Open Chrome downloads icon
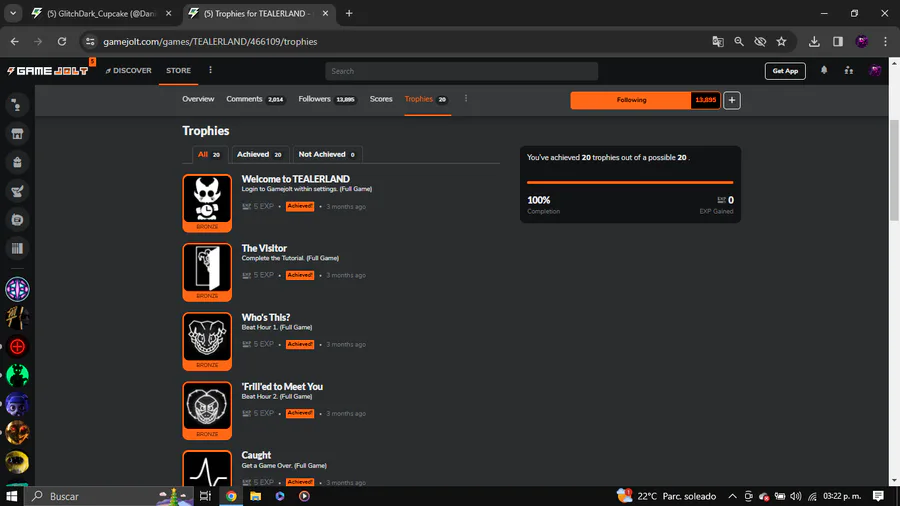This screenshot has width=900, height=506. (814, 41)
